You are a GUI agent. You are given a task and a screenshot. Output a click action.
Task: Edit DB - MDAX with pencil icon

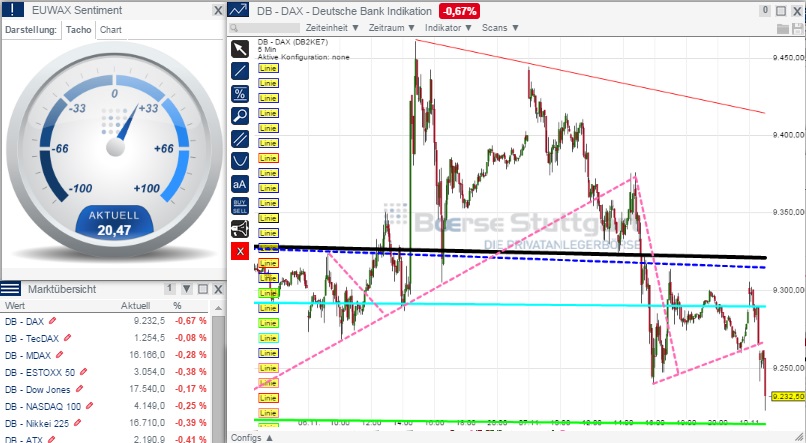59,355
